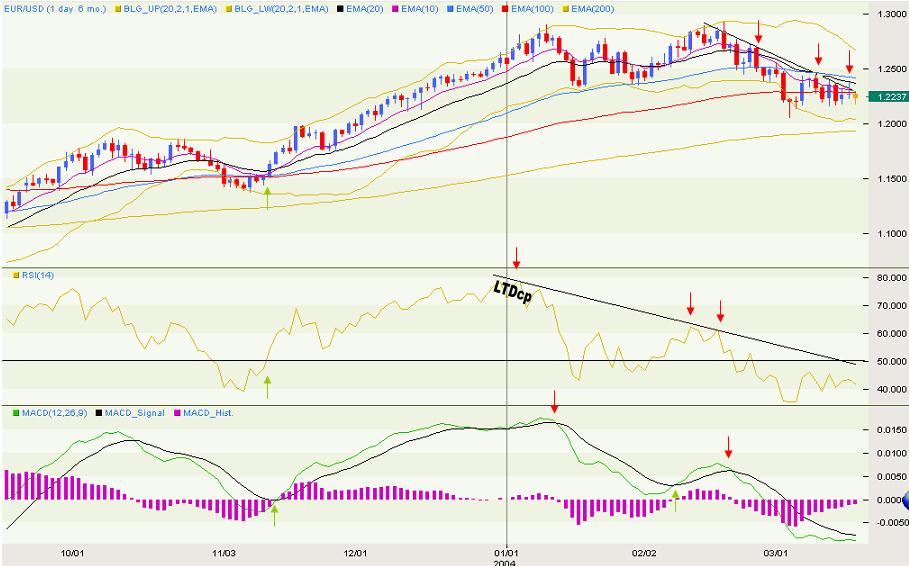Click the RSI 70.000 axis label
The height and width of the screenshot is (566, 909).
tap(893, 306)
